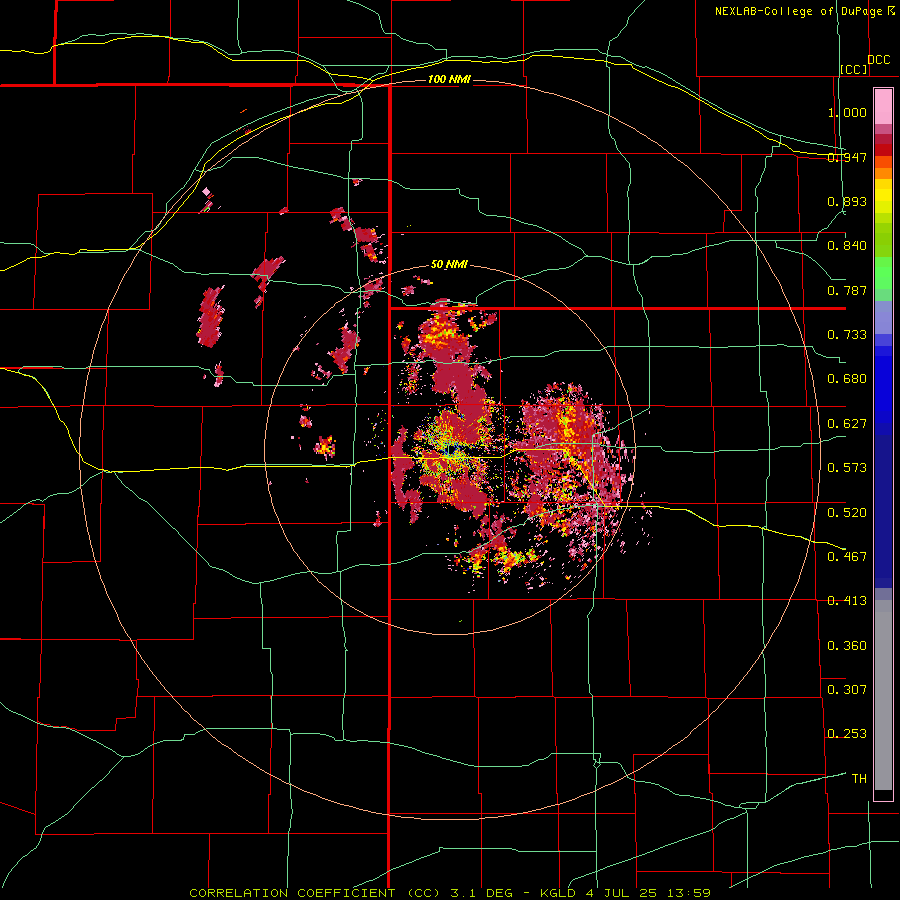Click the [CC] unit label by the legend
The image size is (900, 900).
(x=854, y=69)
